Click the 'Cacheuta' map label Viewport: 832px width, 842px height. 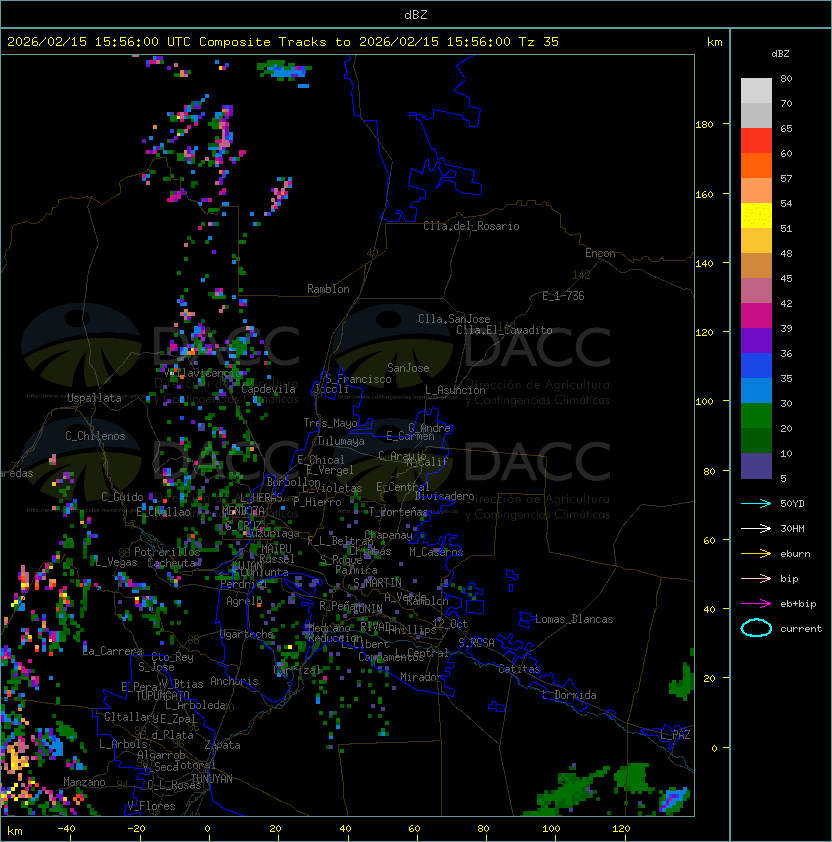coord(172,563)
